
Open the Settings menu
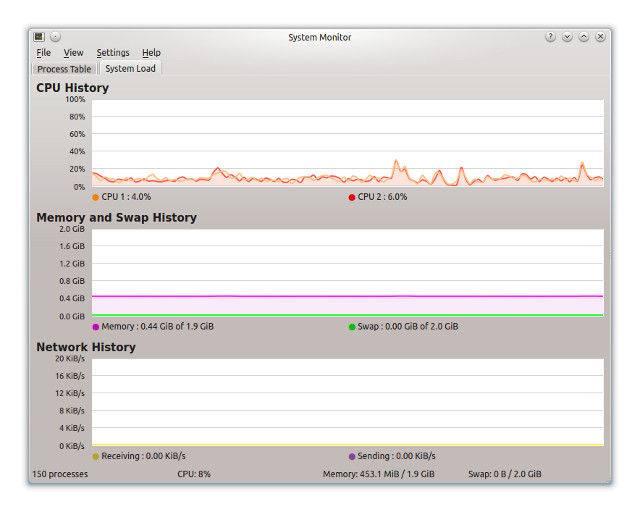pos(113,53)
